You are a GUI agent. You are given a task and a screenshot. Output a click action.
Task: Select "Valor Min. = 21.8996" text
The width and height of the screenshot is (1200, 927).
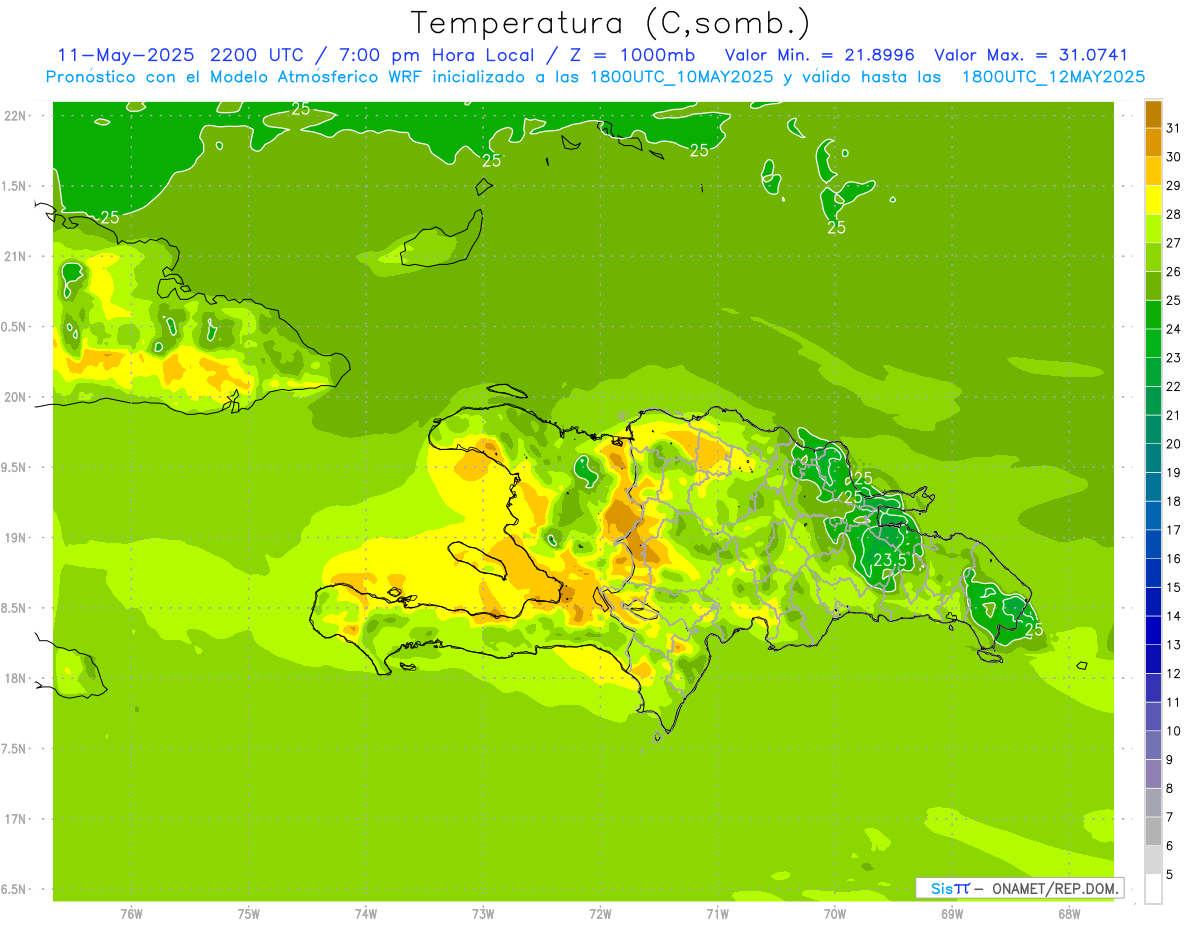click(819, 55)
